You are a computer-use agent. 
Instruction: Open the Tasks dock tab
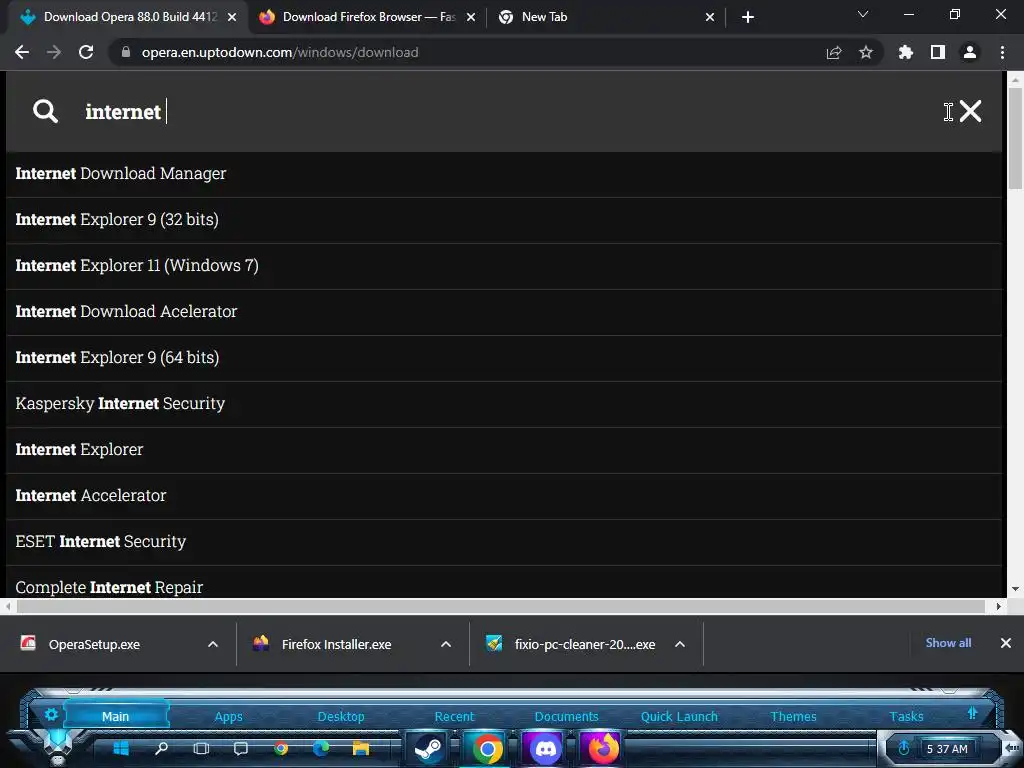pos(906,716)
